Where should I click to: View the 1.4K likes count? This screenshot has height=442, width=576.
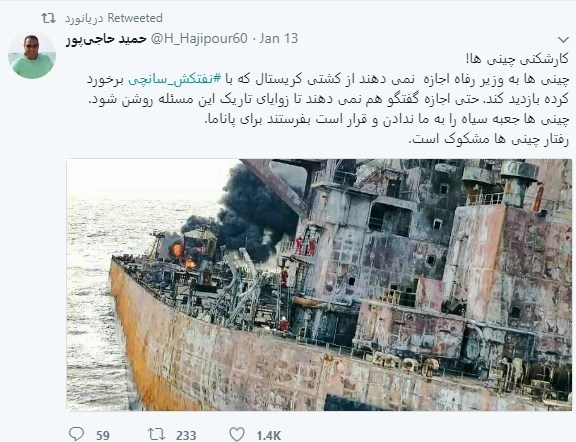[269, 435]
